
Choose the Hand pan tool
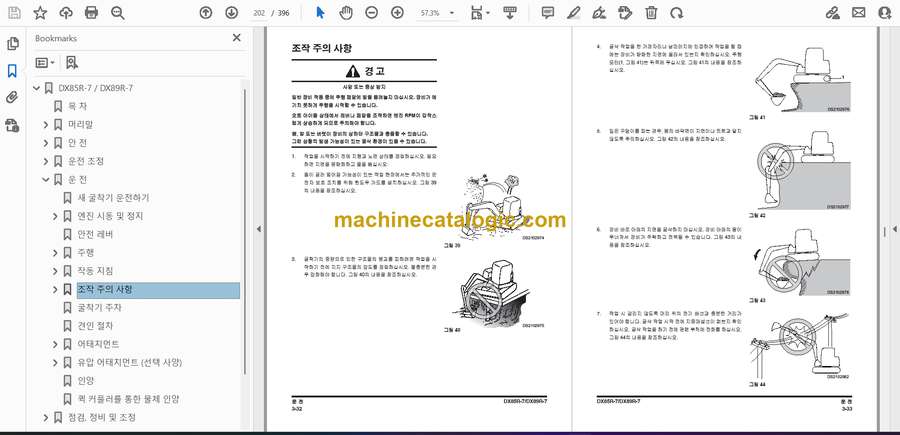point(346,13)
